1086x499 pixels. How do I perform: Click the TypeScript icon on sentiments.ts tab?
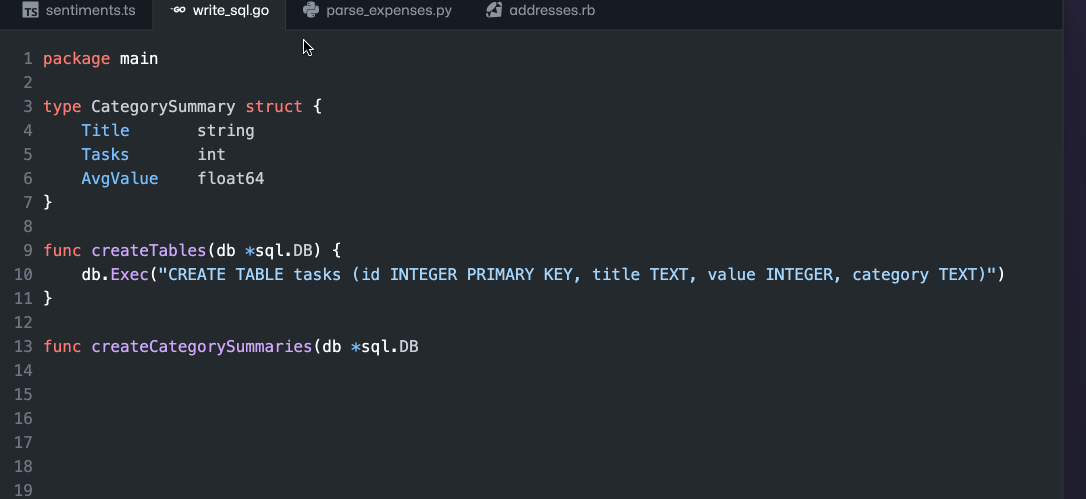click(30, 10)
